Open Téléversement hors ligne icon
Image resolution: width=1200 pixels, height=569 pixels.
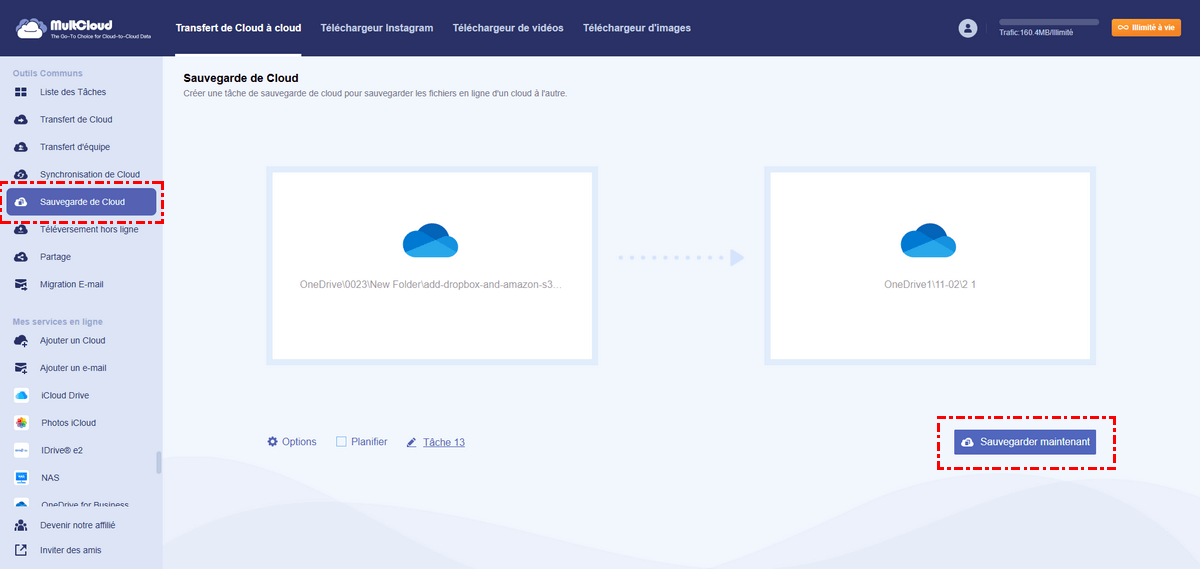[x=21, y=229]
